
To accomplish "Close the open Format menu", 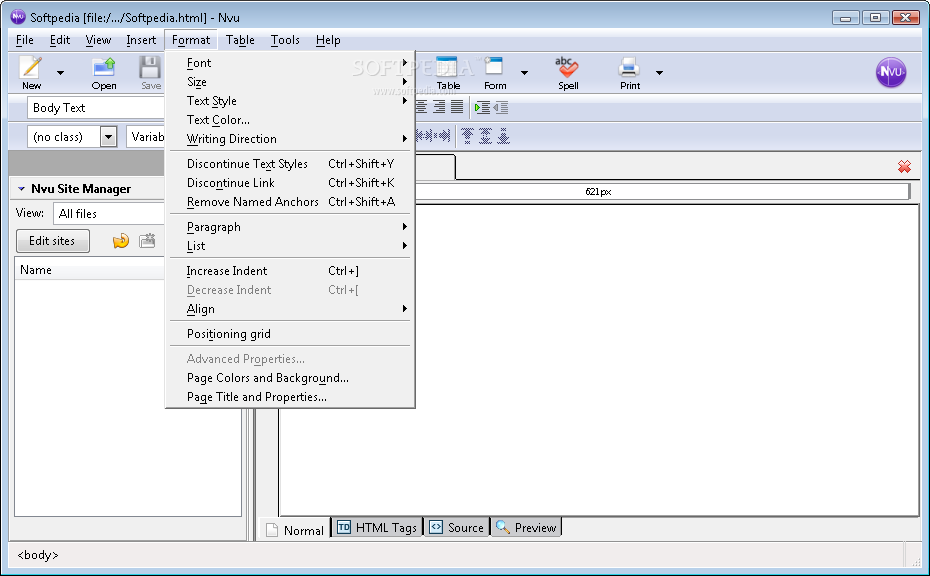I will (x=191, y=40).
